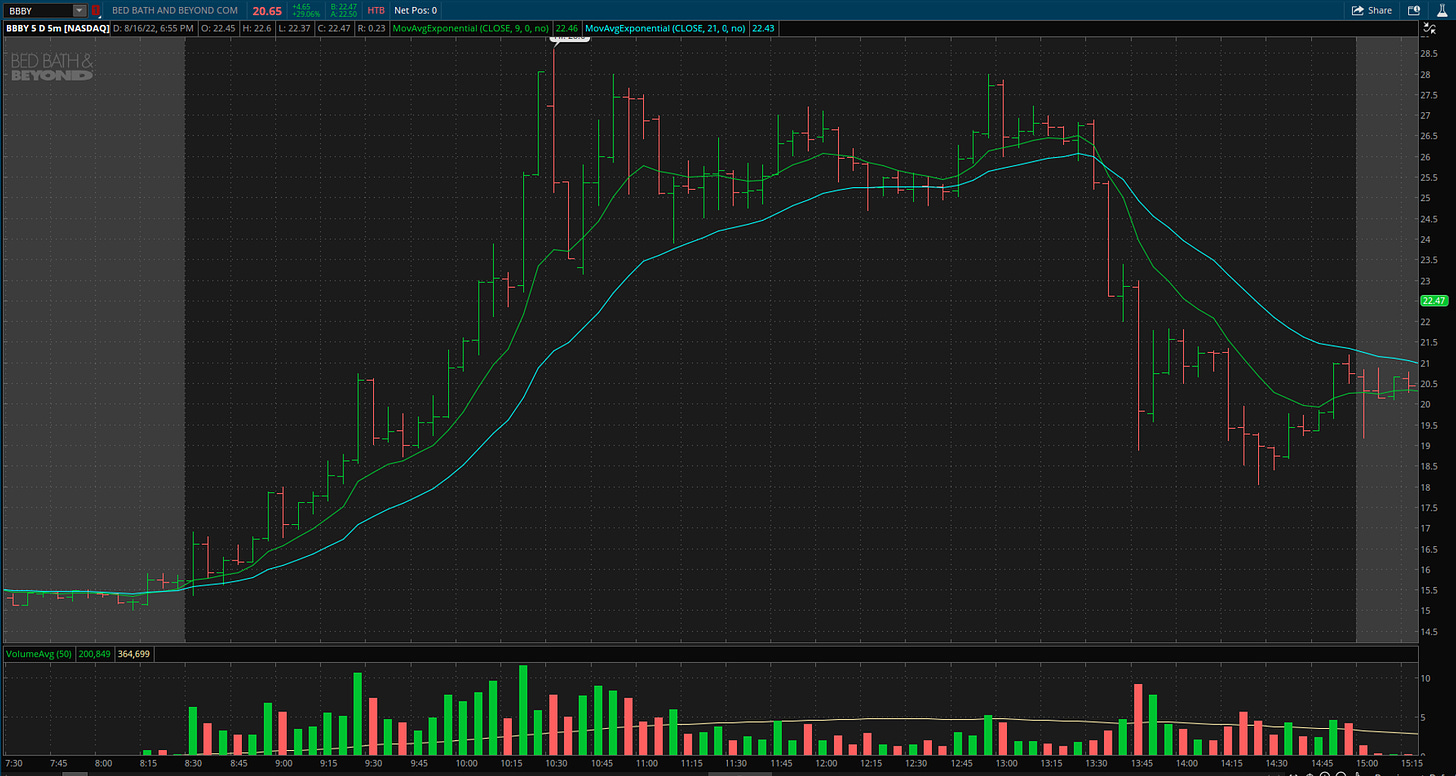
Task: Select the BBBY 5 D 5m [NASDAQ] label
Action: 57,28
